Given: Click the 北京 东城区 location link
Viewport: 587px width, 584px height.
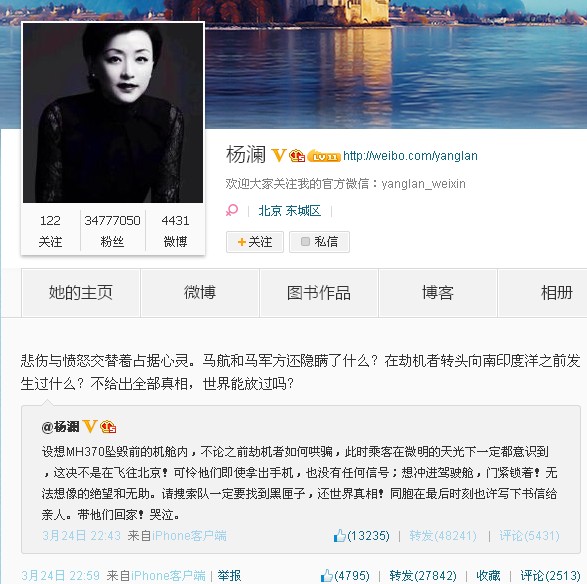Looking at the screenshot, I should click(x=289, y=211).
